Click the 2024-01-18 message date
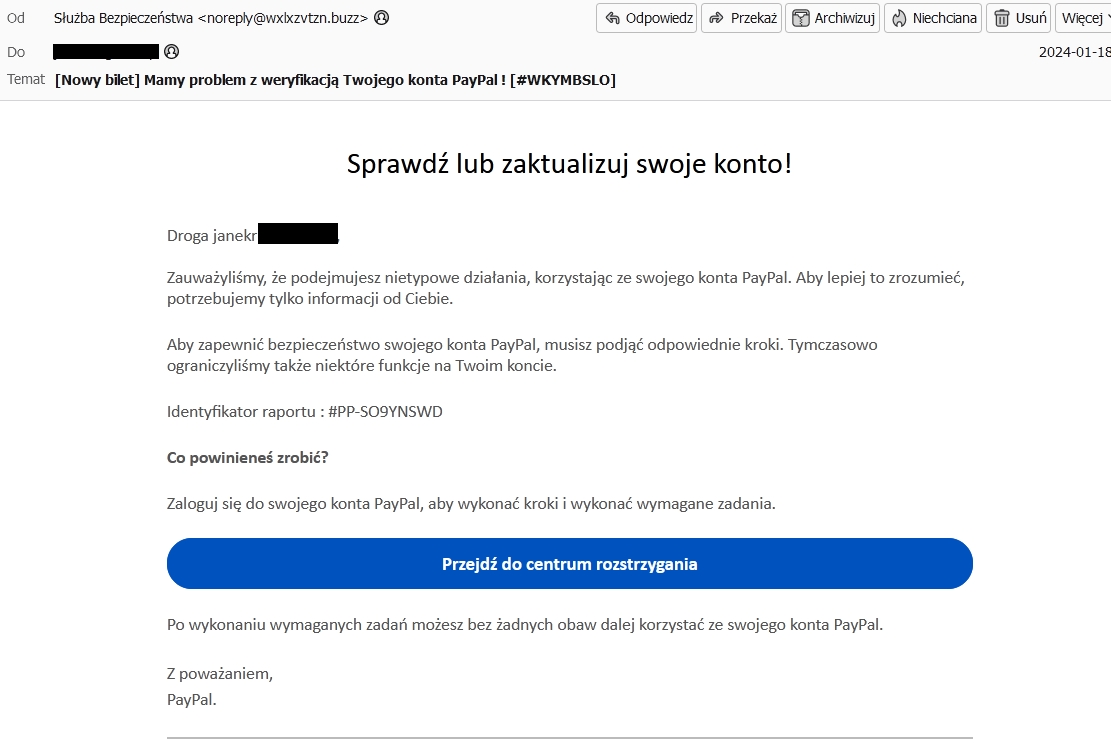The height and width of the screenshot is (747, 1111). pyautogui.click(x=1073, y=52)
